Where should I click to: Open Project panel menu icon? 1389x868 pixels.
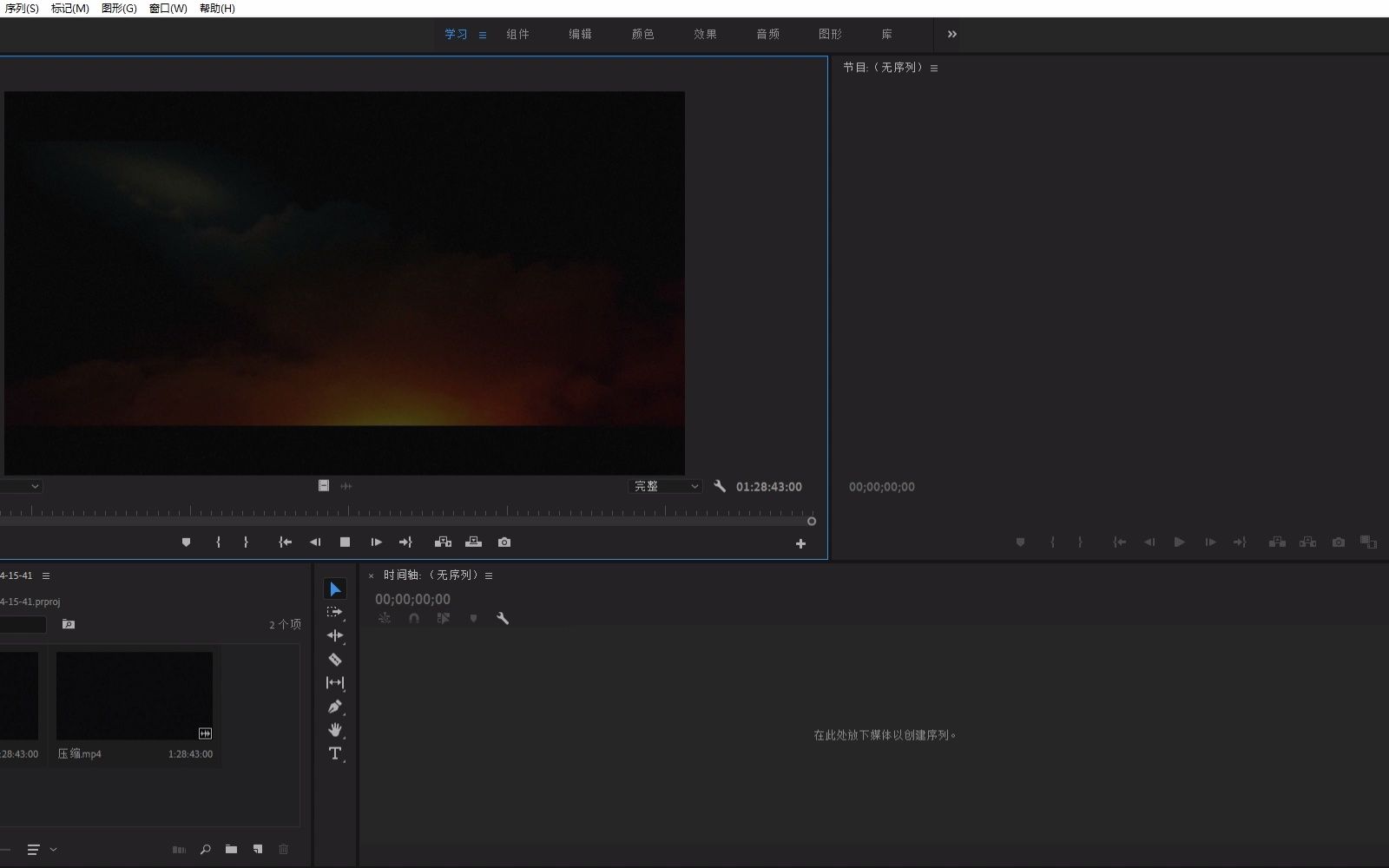click(46, 576)
